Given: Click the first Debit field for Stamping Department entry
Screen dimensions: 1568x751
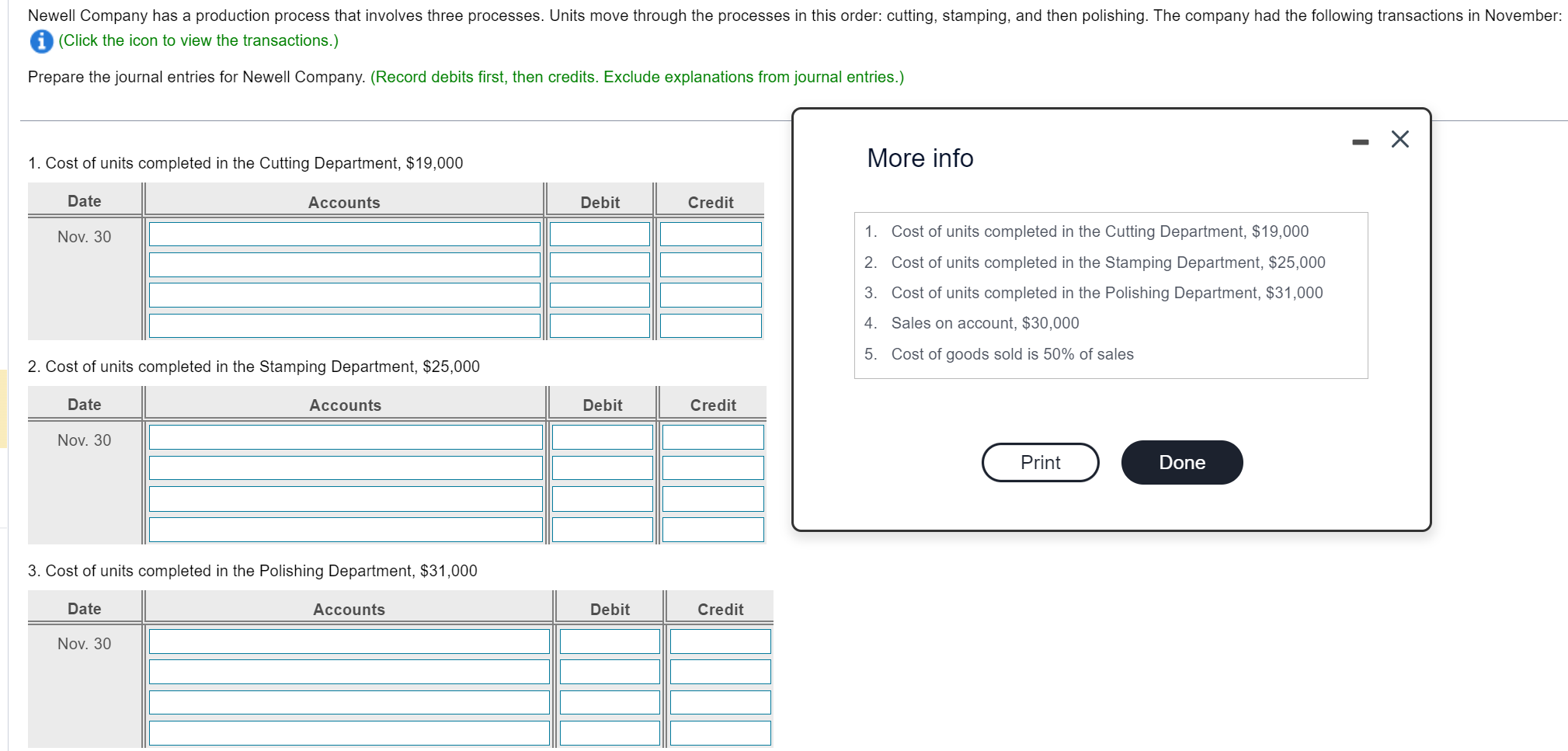Looking at the screenshot, I should [601, 436].
